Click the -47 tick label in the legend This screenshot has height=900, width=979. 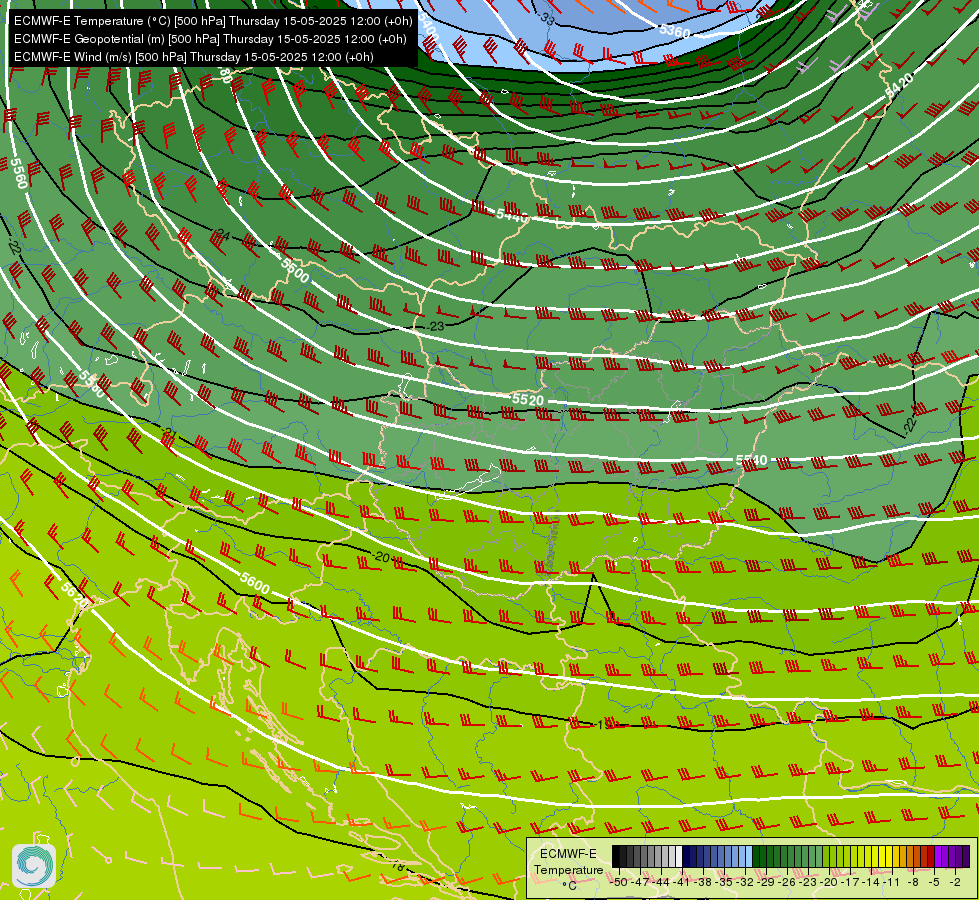[x=641, y=882]
